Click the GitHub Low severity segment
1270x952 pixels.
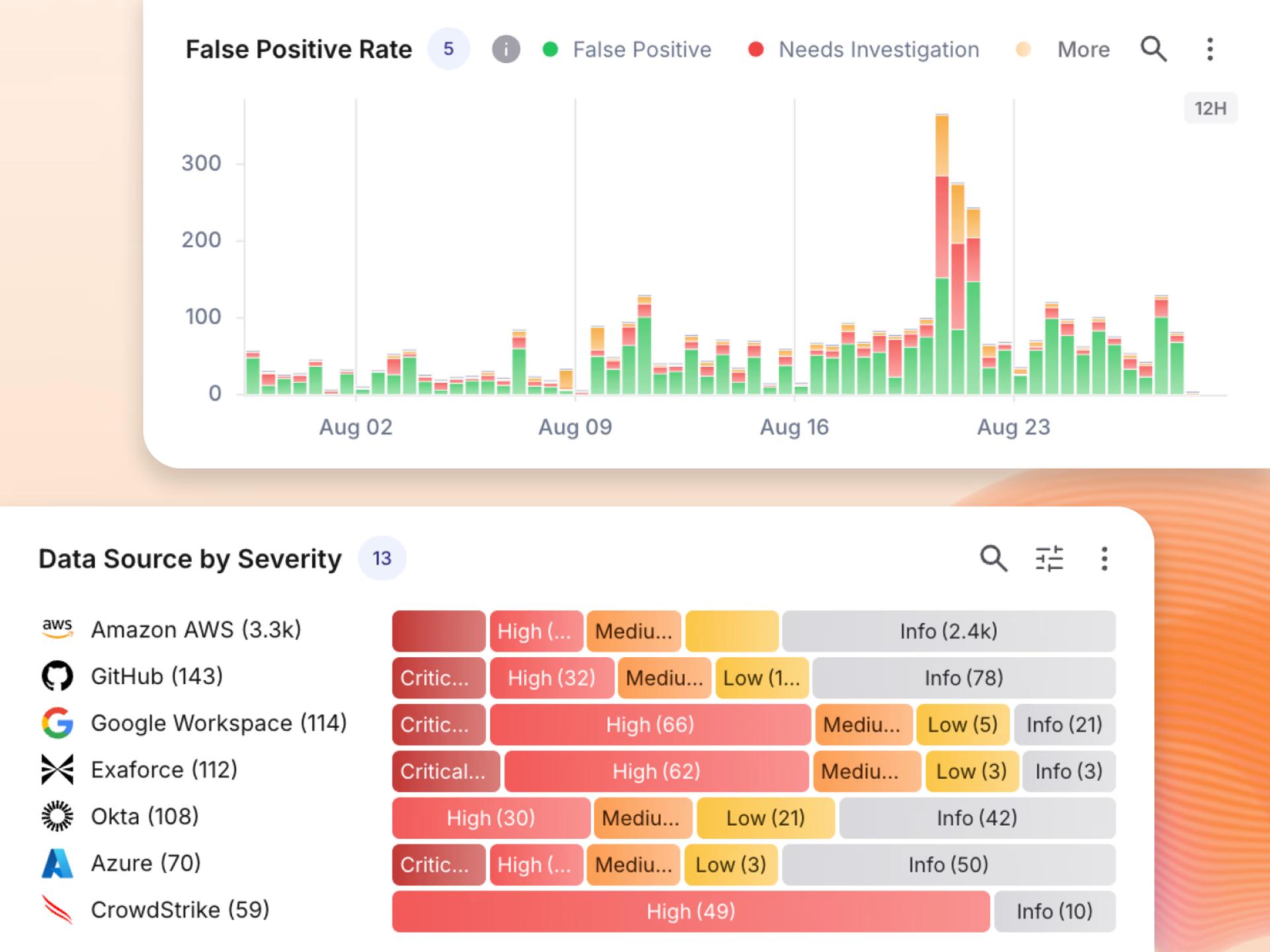tap(762, 678)
